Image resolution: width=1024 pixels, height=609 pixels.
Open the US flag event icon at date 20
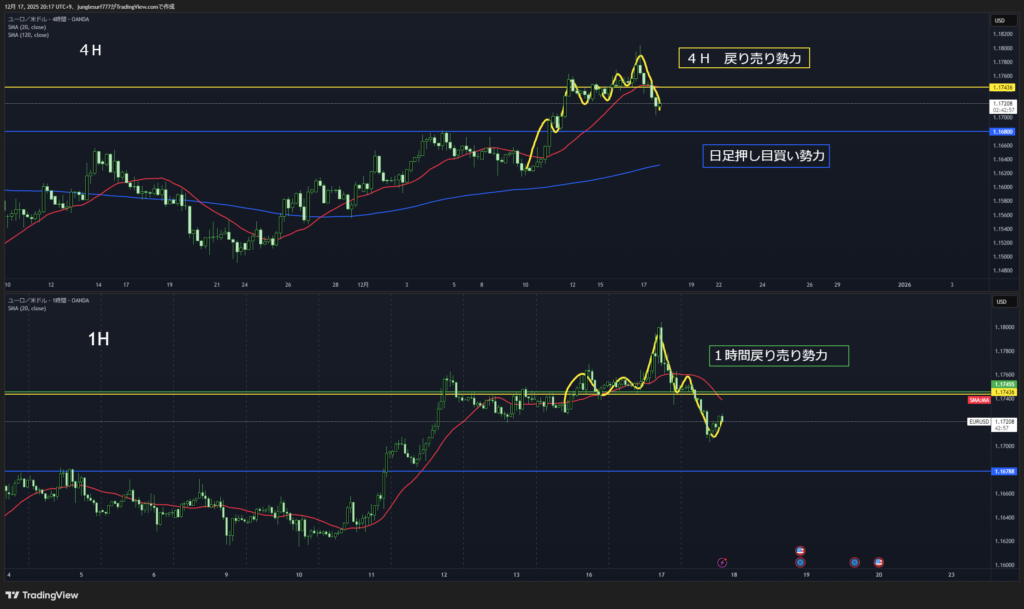click(x=879, y=563)
